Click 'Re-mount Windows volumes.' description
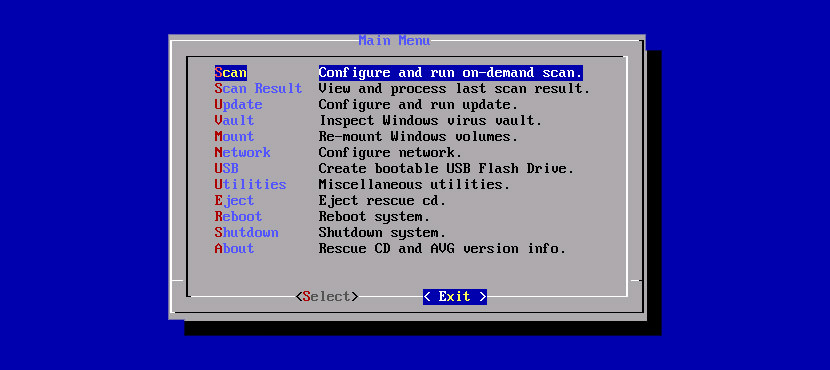Viewport: 830px width, 370px height. 418,137
